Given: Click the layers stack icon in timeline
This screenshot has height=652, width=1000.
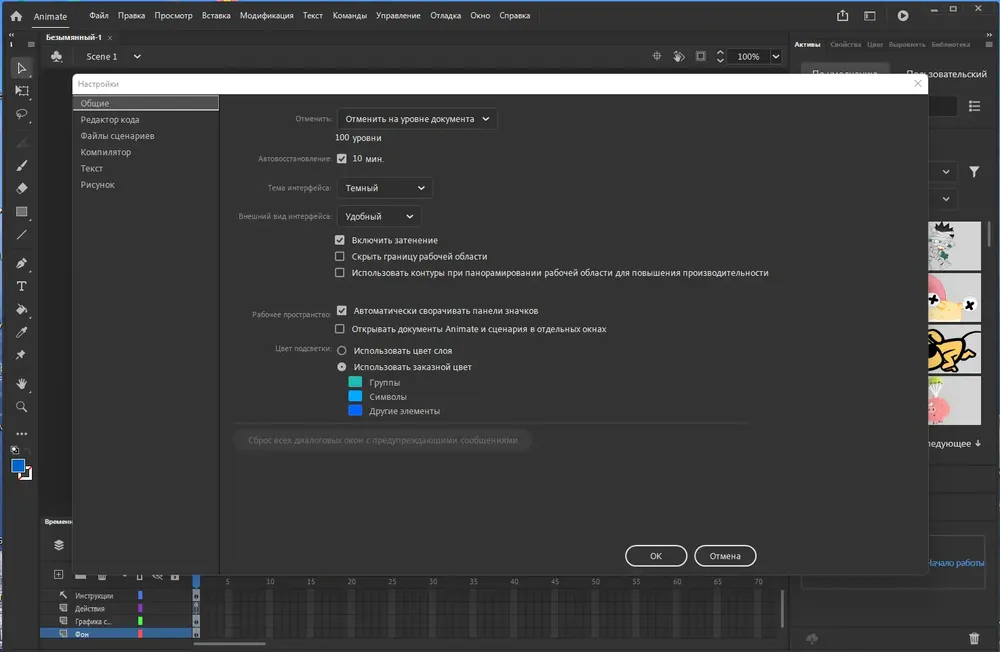Looking at the screenshot, I should [59, 545].
